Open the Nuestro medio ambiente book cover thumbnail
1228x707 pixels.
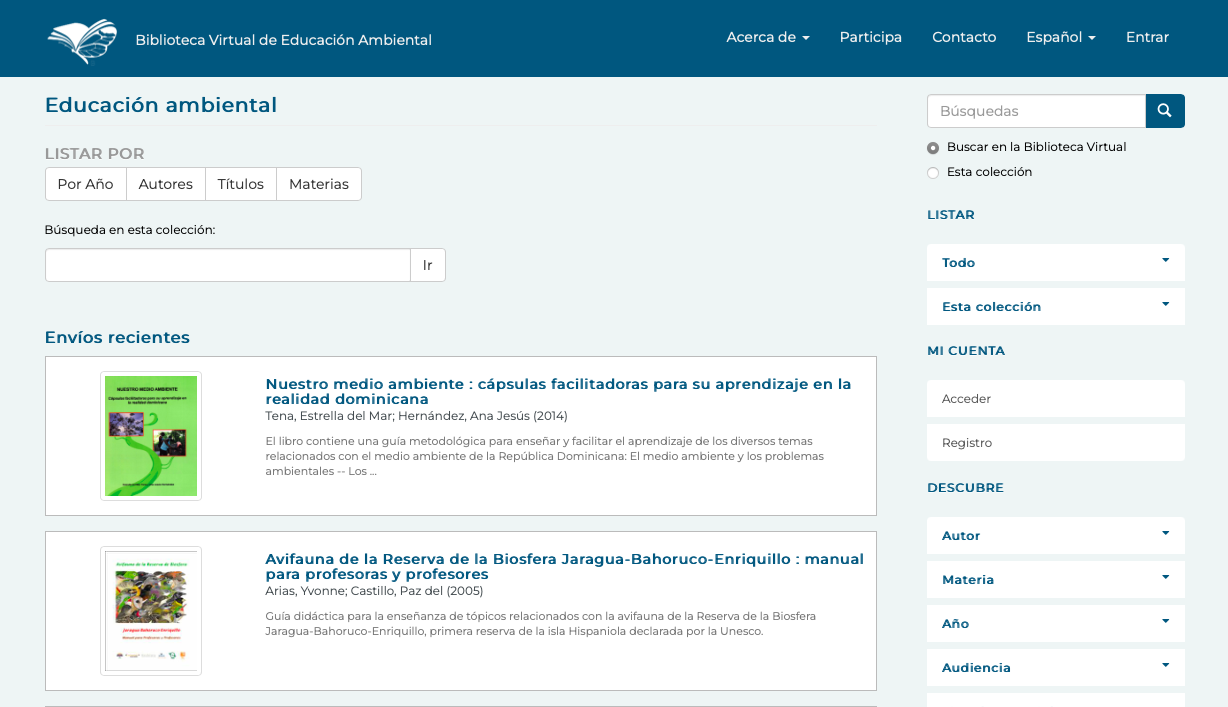coord(151,436)
